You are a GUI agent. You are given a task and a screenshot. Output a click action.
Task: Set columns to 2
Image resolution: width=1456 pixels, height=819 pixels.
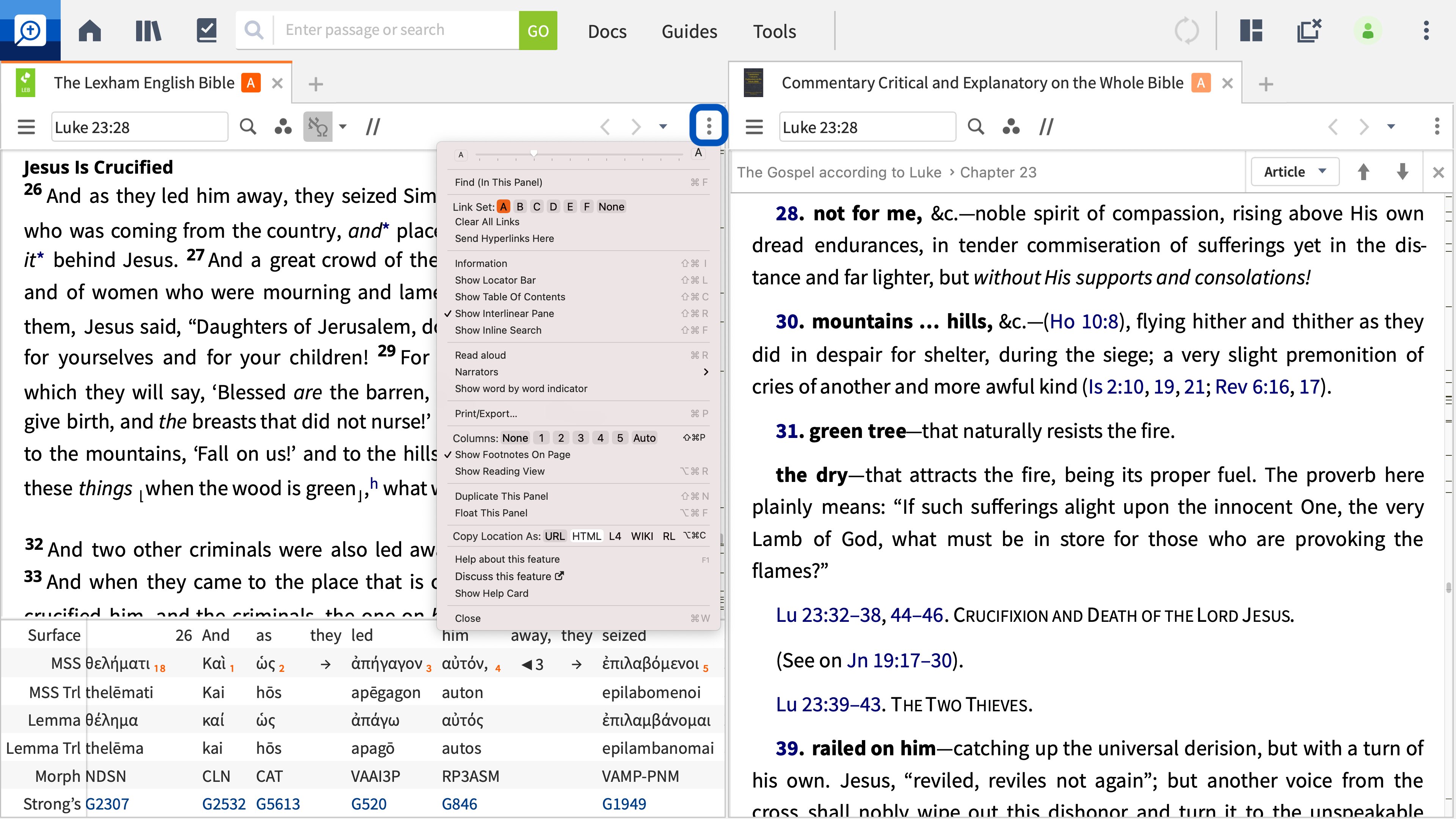pos(561,438)
